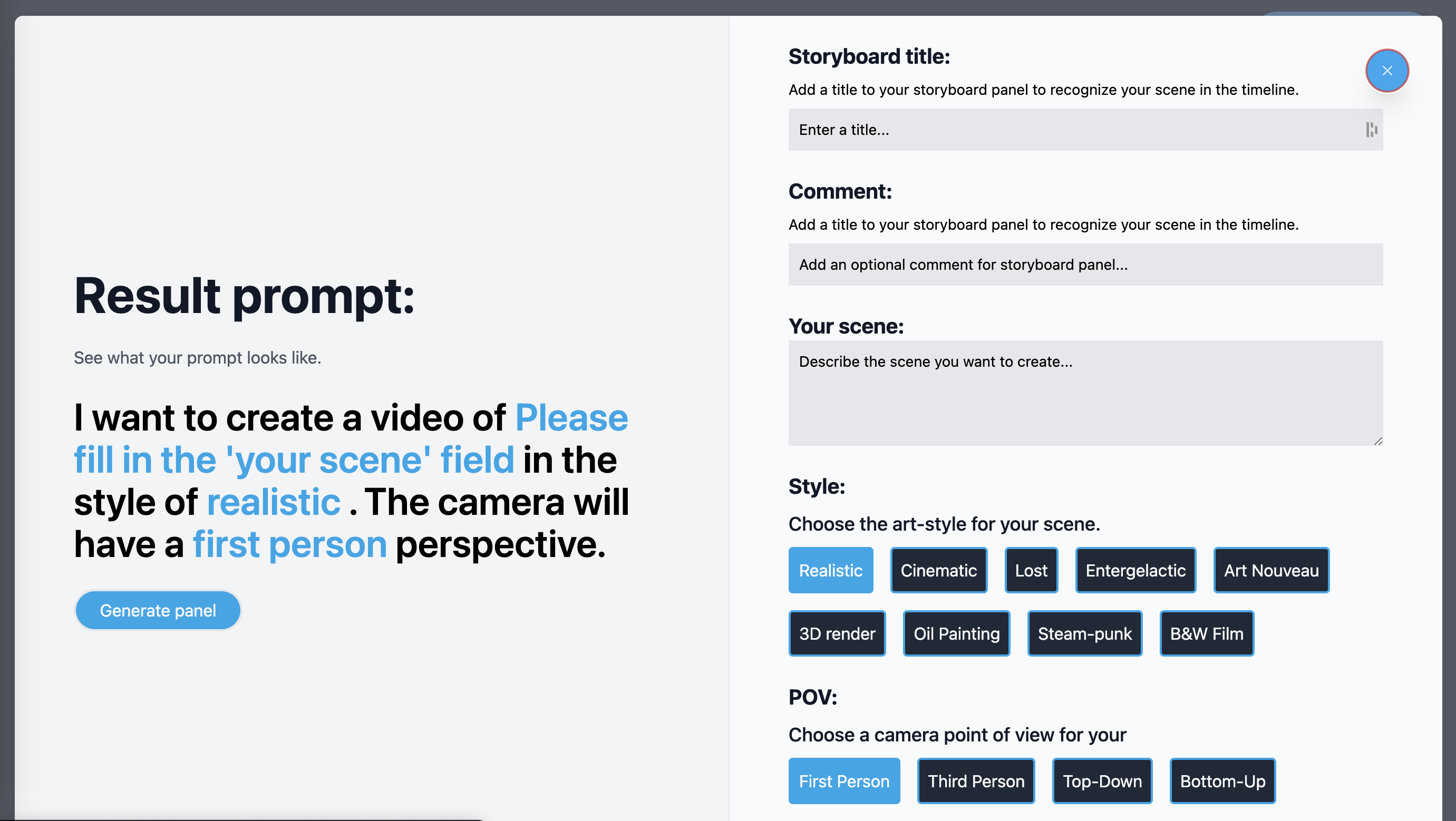Select the Entergelactic style option
The width and height of the screenshot is (1456, 821).
point(1135,570)
